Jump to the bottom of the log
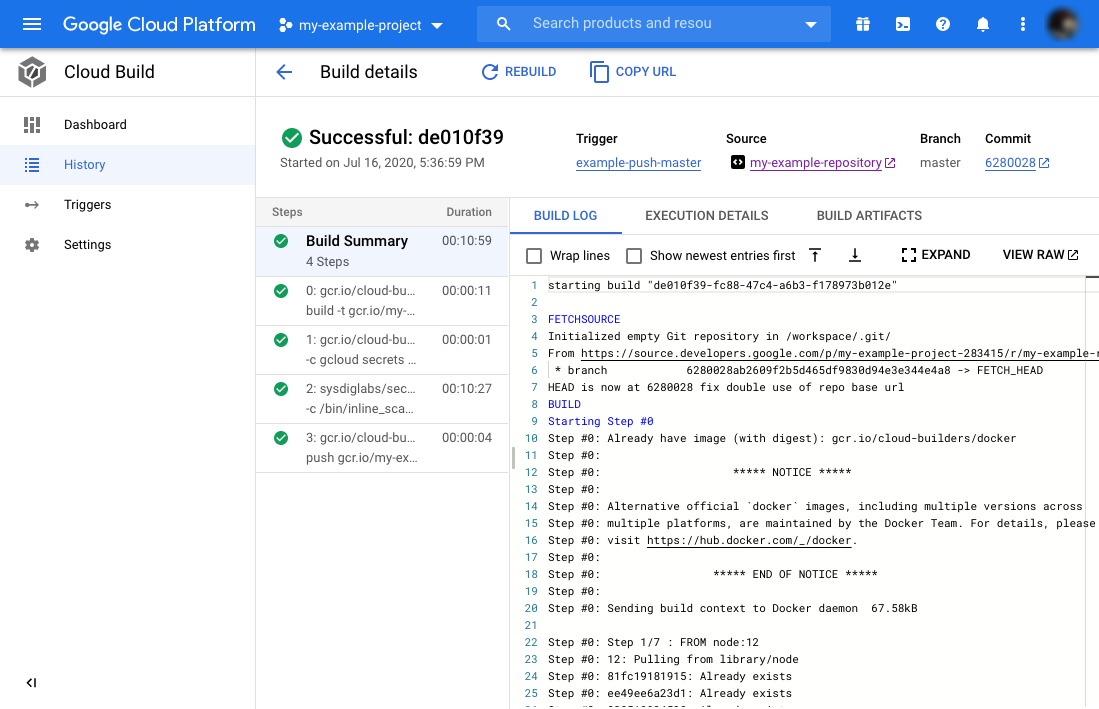Image resolution: width=1099 pixels, height=709 pixels. [x=854, y=255]
